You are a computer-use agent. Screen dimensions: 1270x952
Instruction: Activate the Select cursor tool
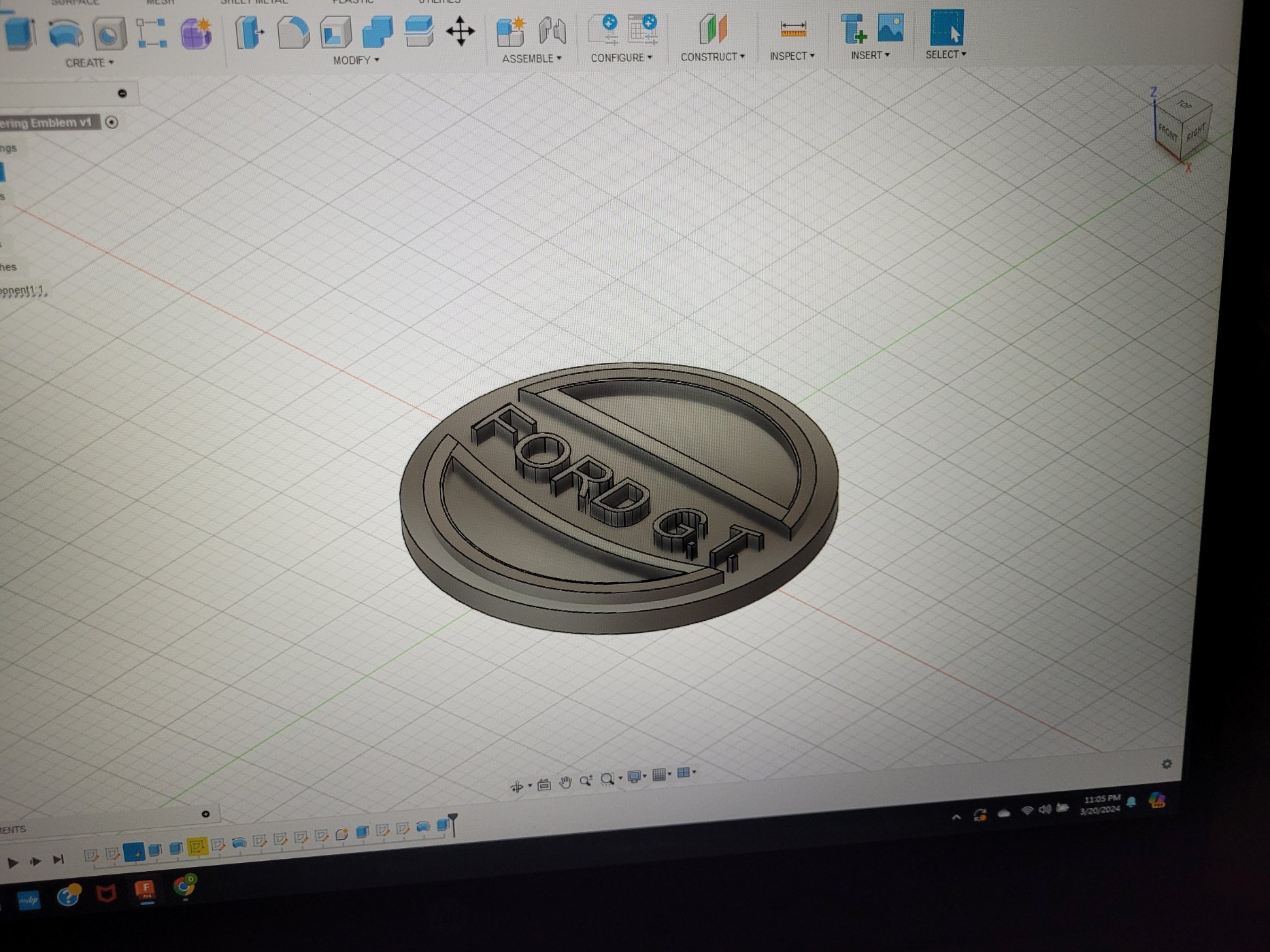tap(946, 28)
